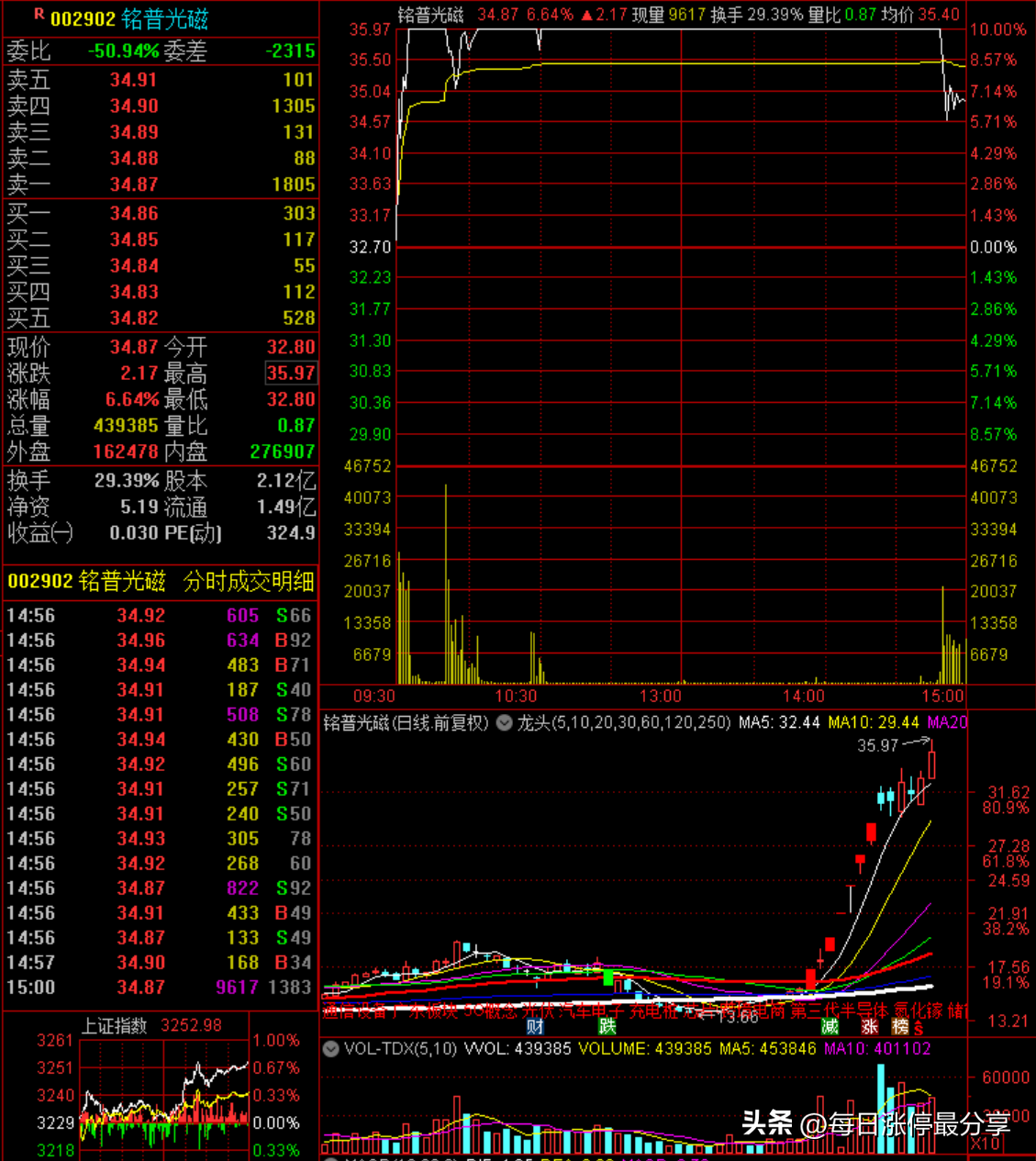Click the 卖一 ask price row
Screen dimensions: 1036x1161
point(161,184)
